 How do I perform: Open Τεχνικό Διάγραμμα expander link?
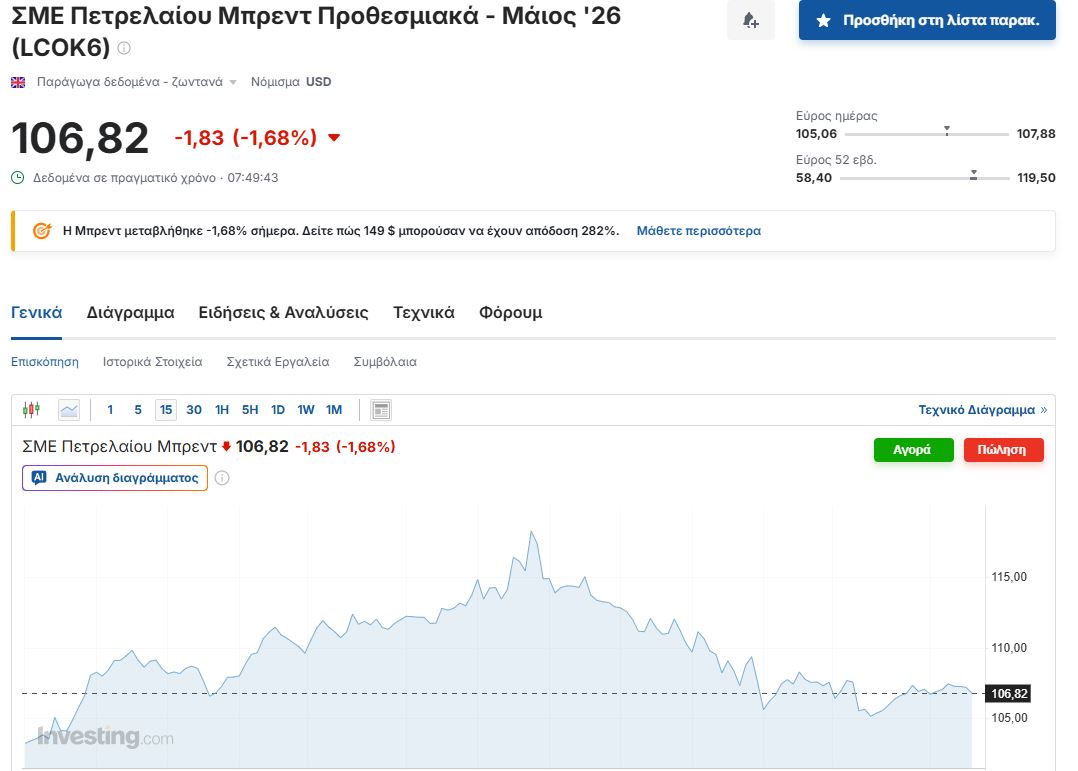(x=982, y=409)
